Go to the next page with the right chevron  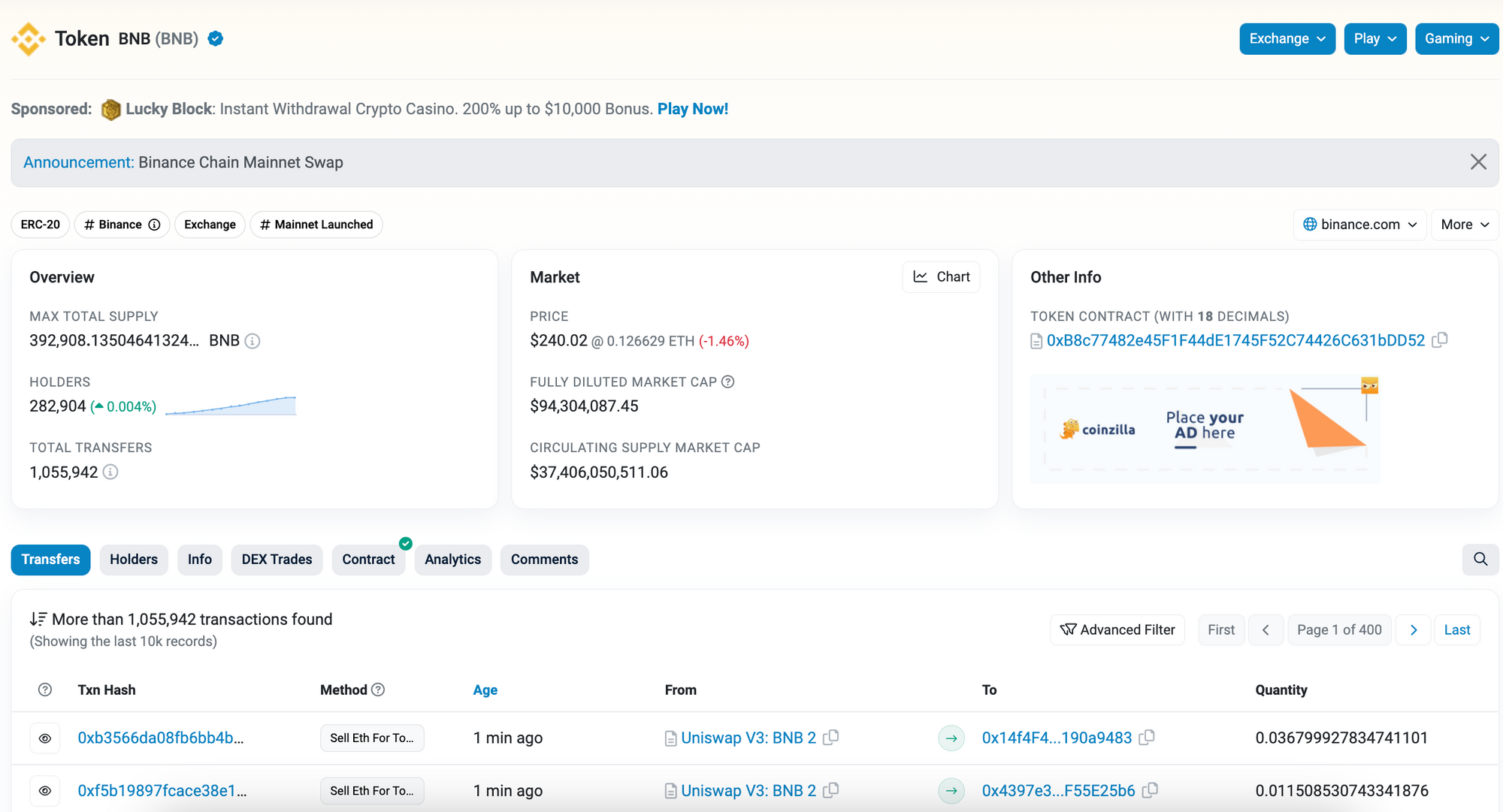tap(1414, 630)
